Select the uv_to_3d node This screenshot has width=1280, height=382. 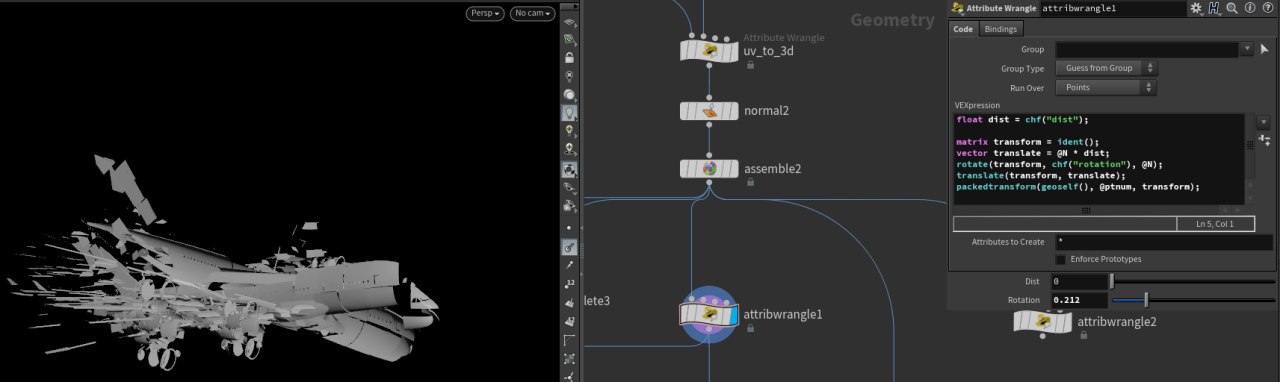point(709,51)
